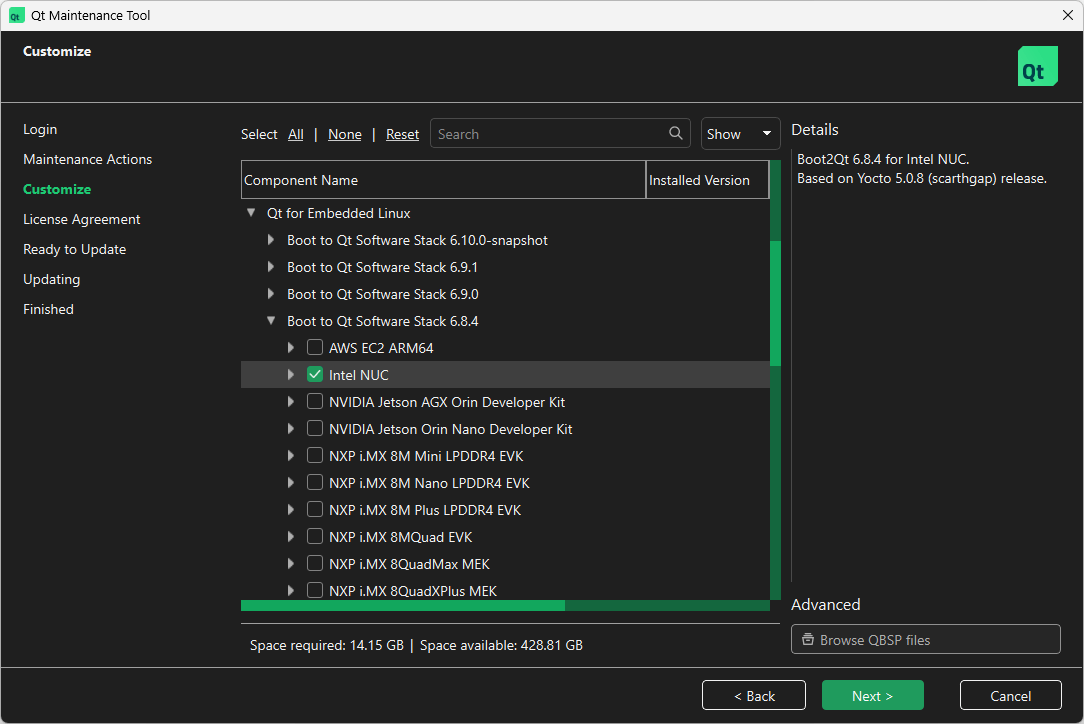The width and height of the screenshot is (1084, 724).
Task: Click the Select None link
Action: pos(345,134)
